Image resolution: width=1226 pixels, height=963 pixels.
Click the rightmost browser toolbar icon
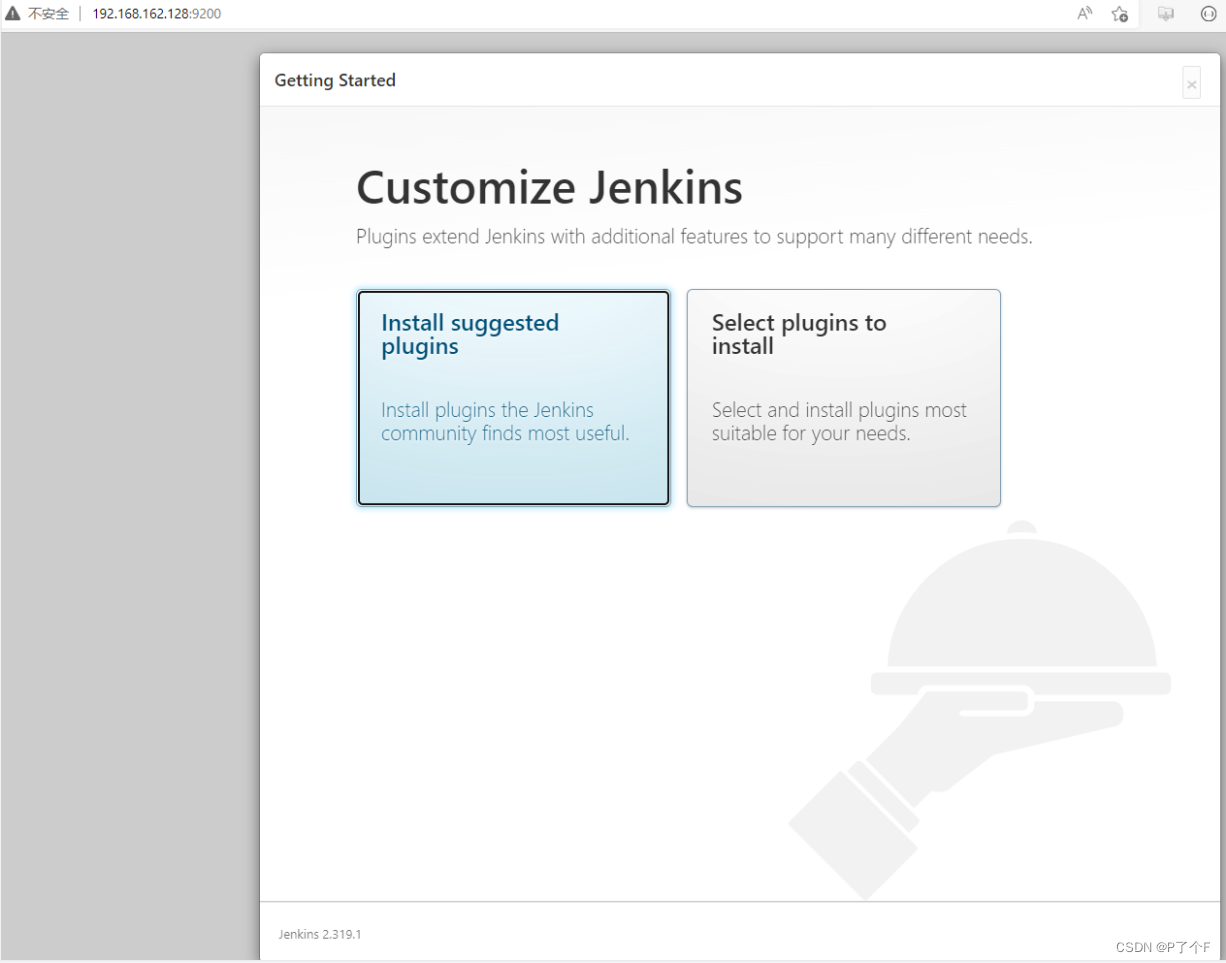[x=1208, y=14]
